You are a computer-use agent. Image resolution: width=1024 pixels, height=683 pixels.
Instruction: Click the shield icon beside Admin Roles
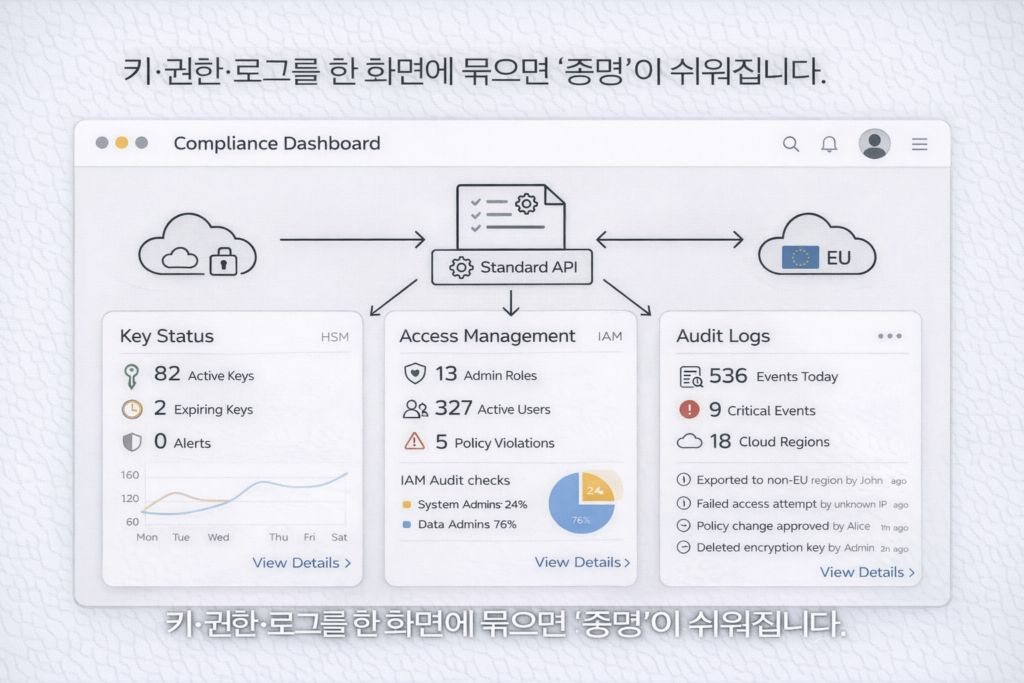415,374
